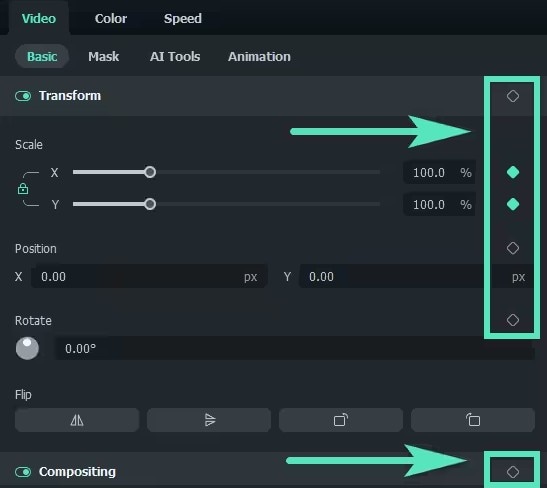Image resolution: width=547 pixels, height=488 pixels.
Task: Click the Position Y value field
Action: pyautogui.click(x=417, y=277)
